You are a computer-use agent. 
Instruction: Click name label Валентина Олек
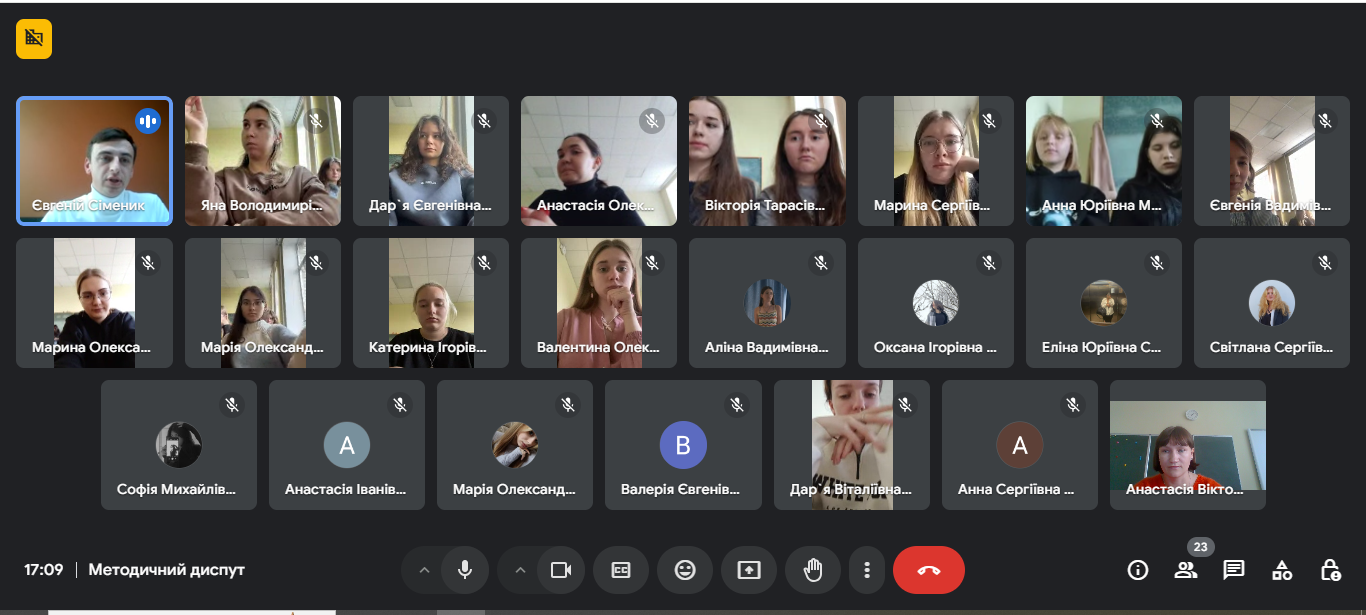point(599,348)
